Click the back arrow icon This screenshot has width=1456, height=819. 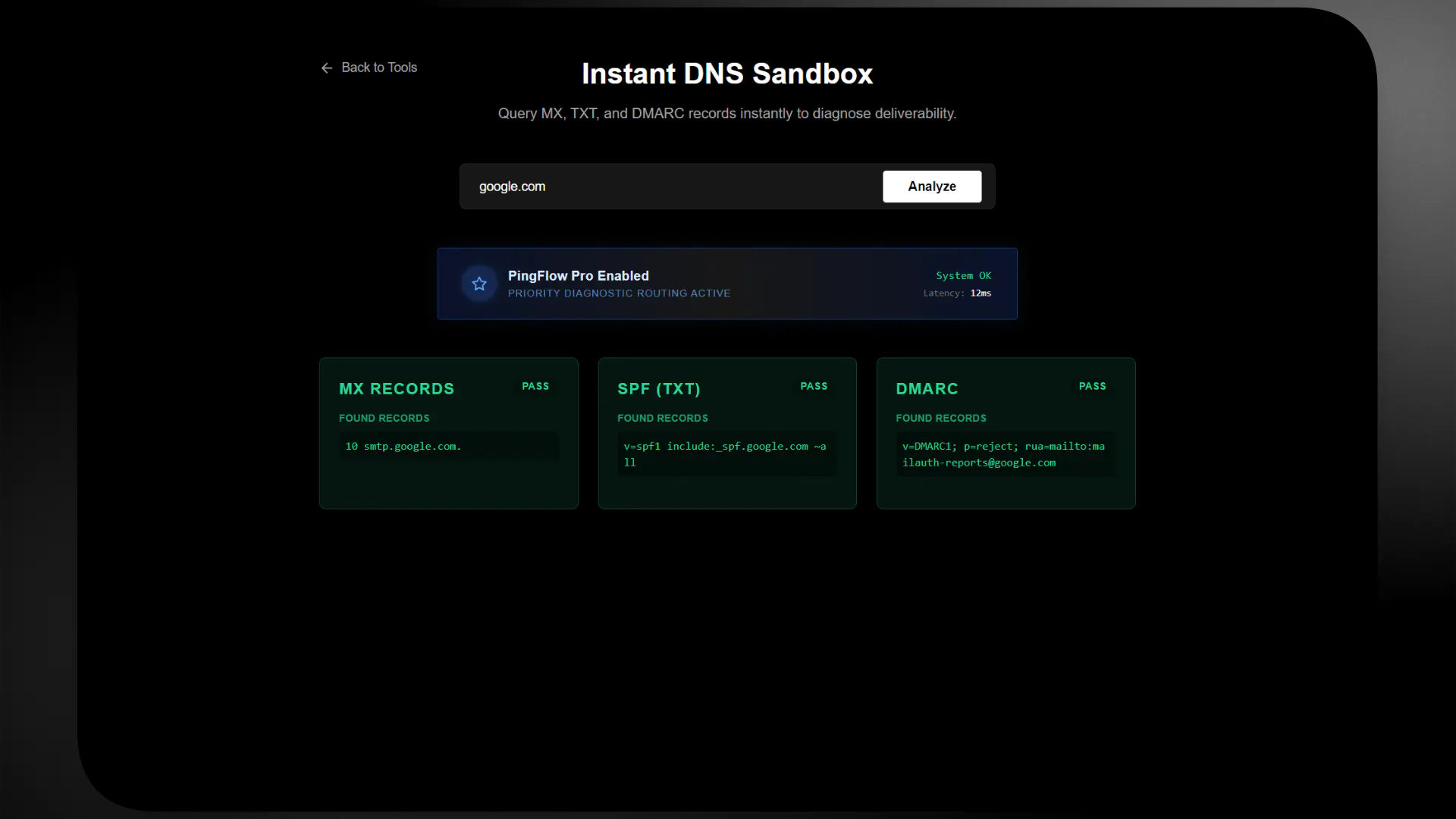[x=327, y=68]
